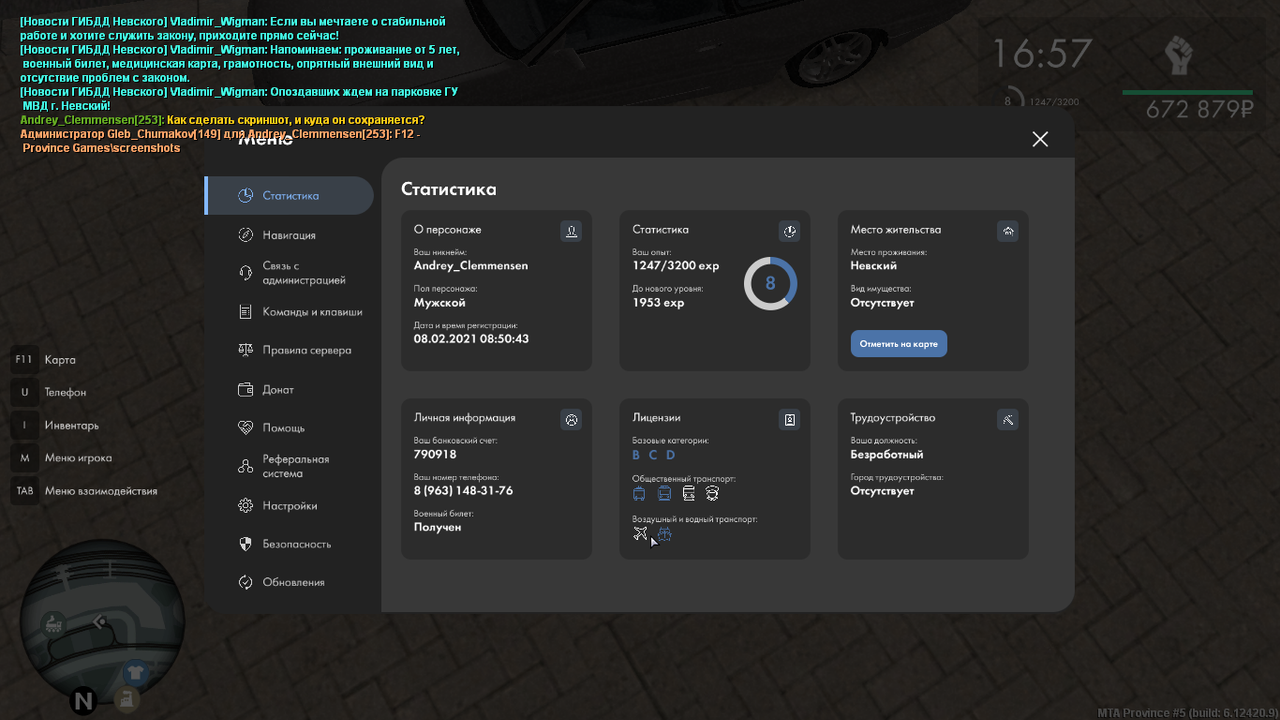Image resolution: width=1280 pixels, height=720 pixels.
Task: Click the shield icon for Безопасность
Action: 246,544
